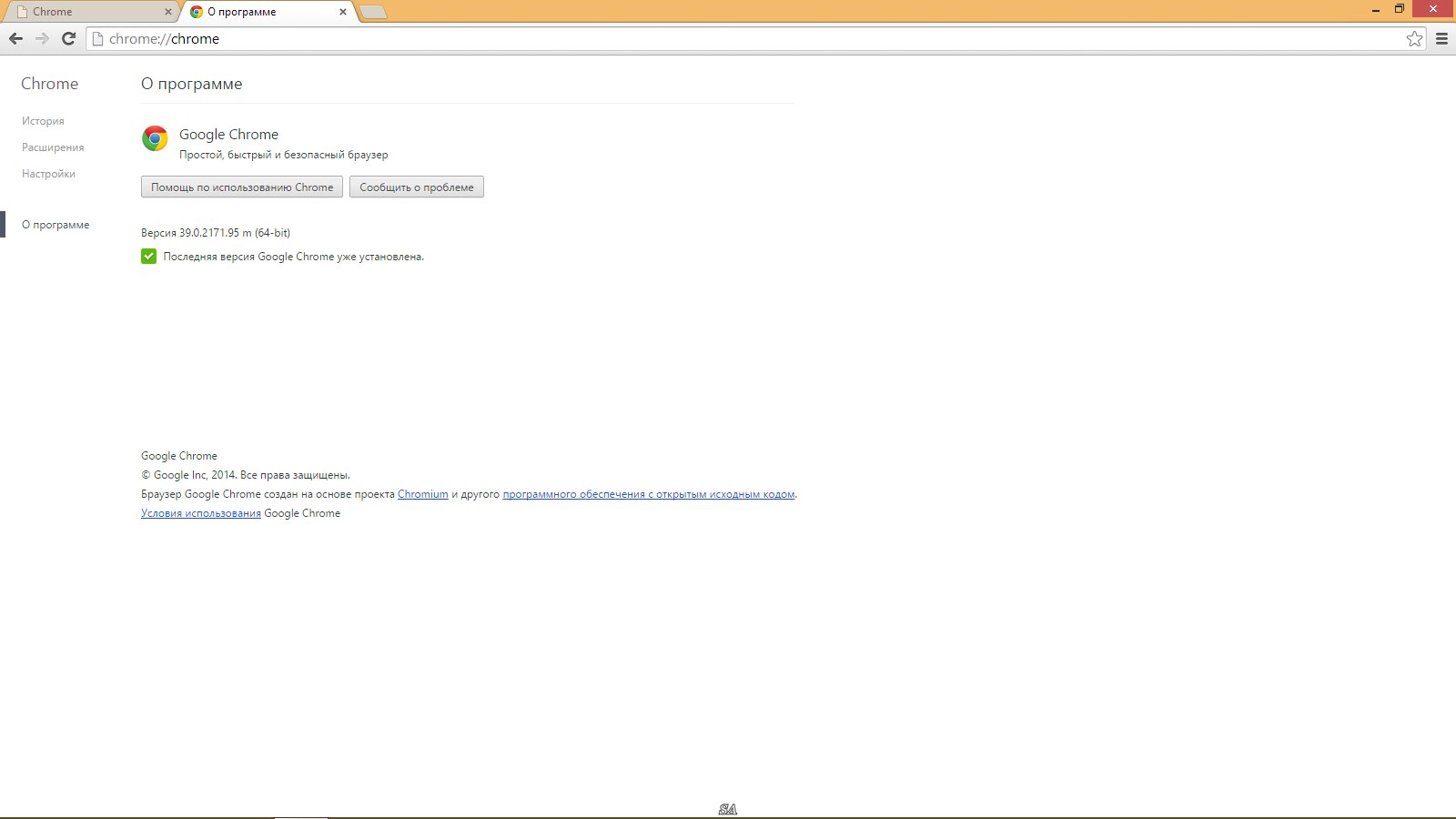This screenshot has height=819, width=1456.
Task: Click the 'О программе' page heading
Action: pos(192,84)
